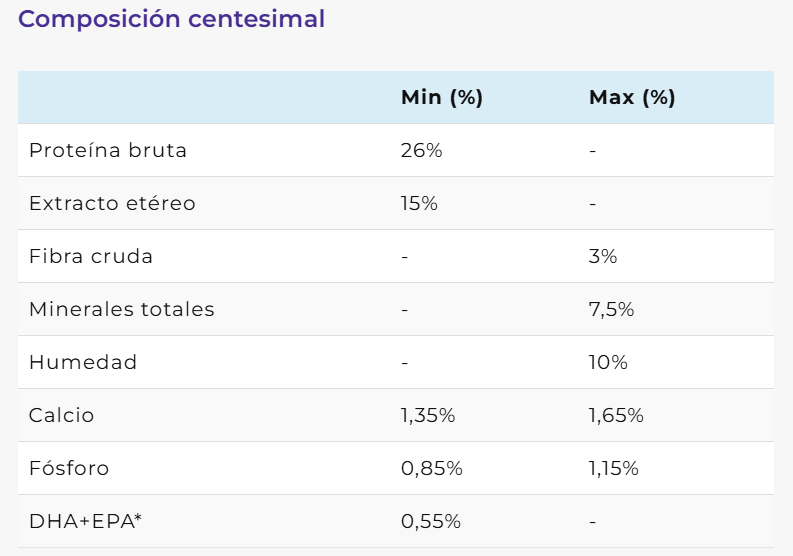
Task: Click the "Minerales totales" row label
Action: pyautogui.click(x=122, y=309)
